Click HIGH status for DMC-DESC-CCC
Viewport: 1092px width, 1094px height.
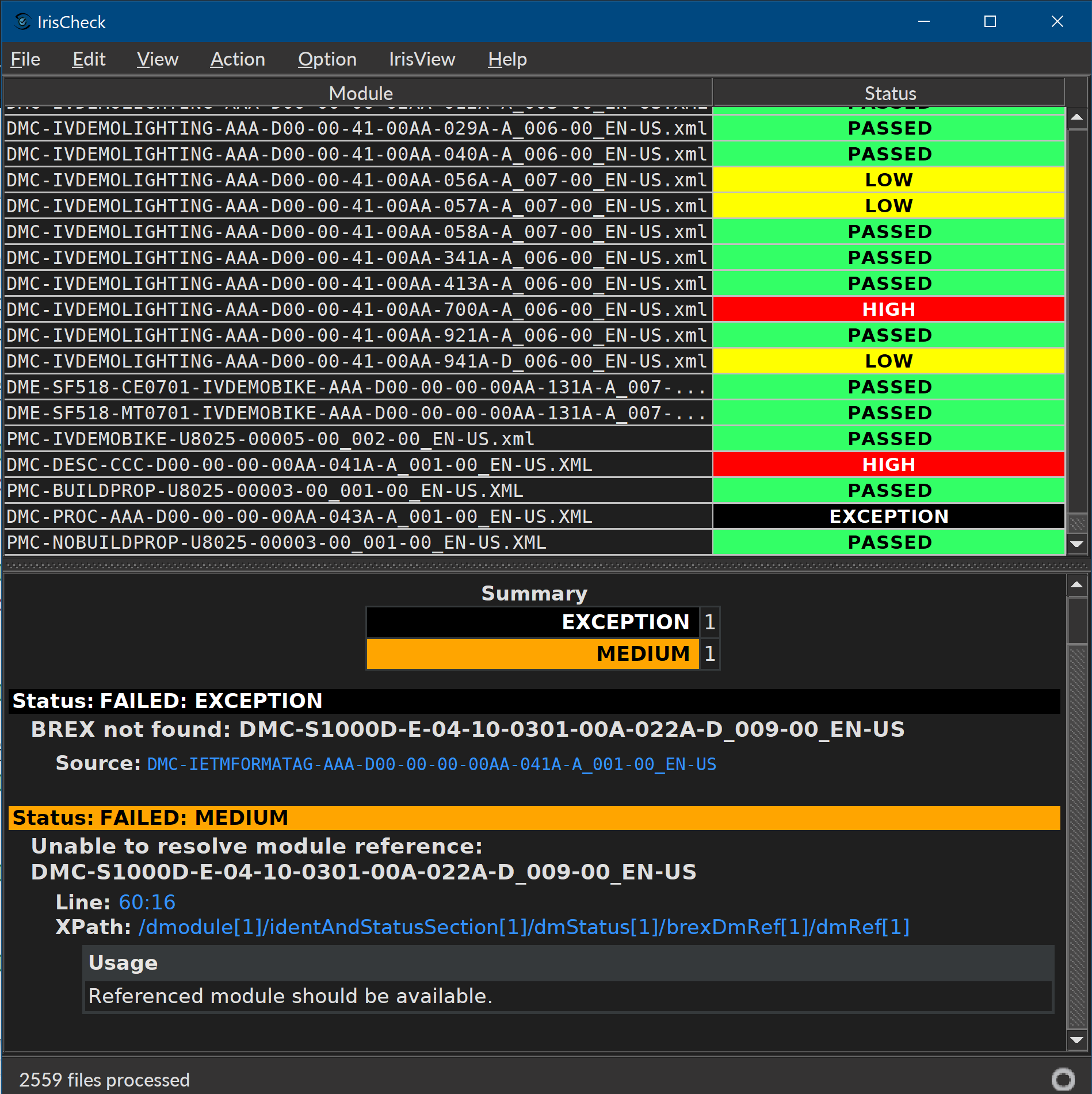[x=889, y=465]
